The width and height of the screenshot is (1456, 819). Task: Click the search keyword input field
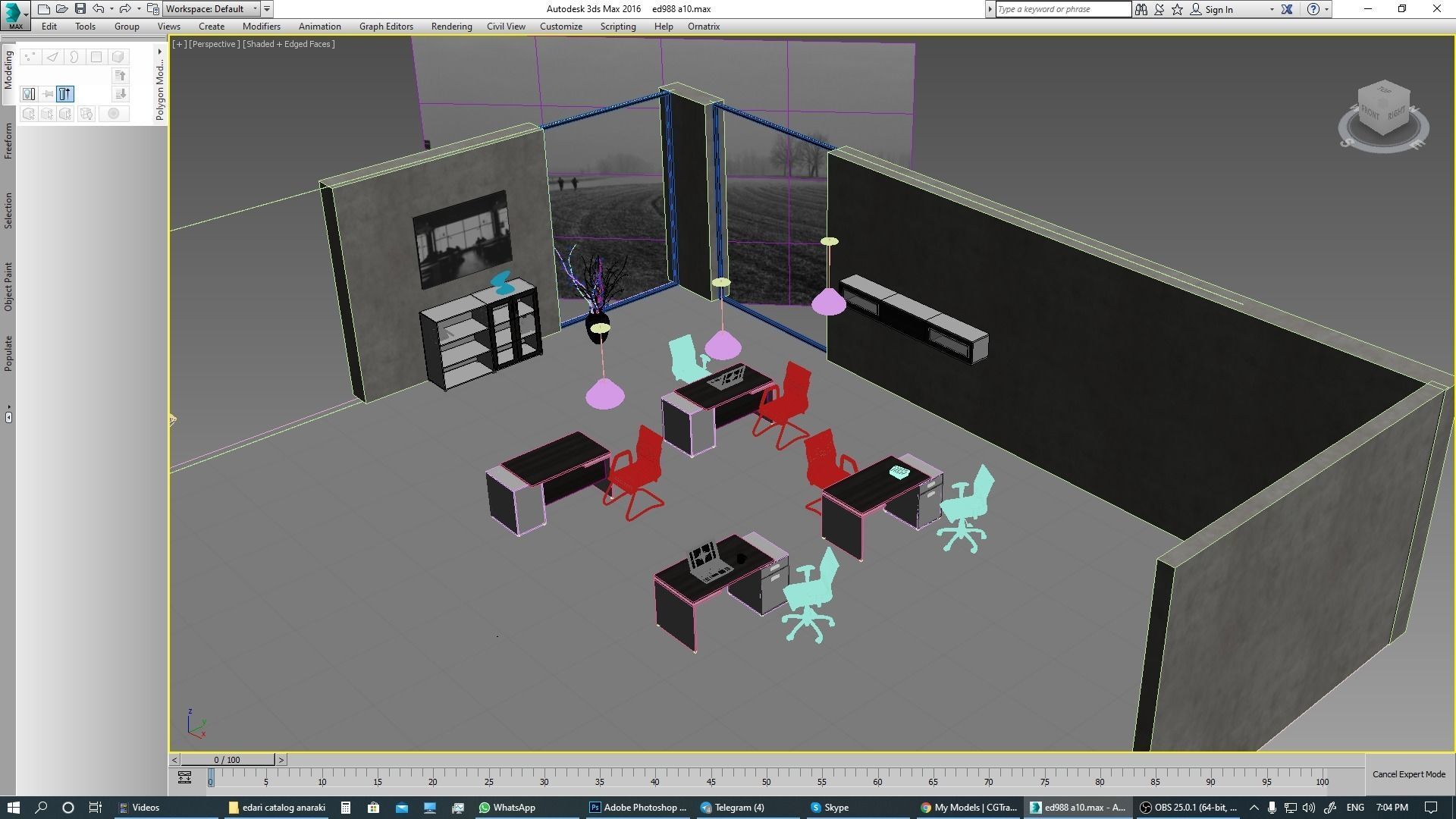point(1062,9)
